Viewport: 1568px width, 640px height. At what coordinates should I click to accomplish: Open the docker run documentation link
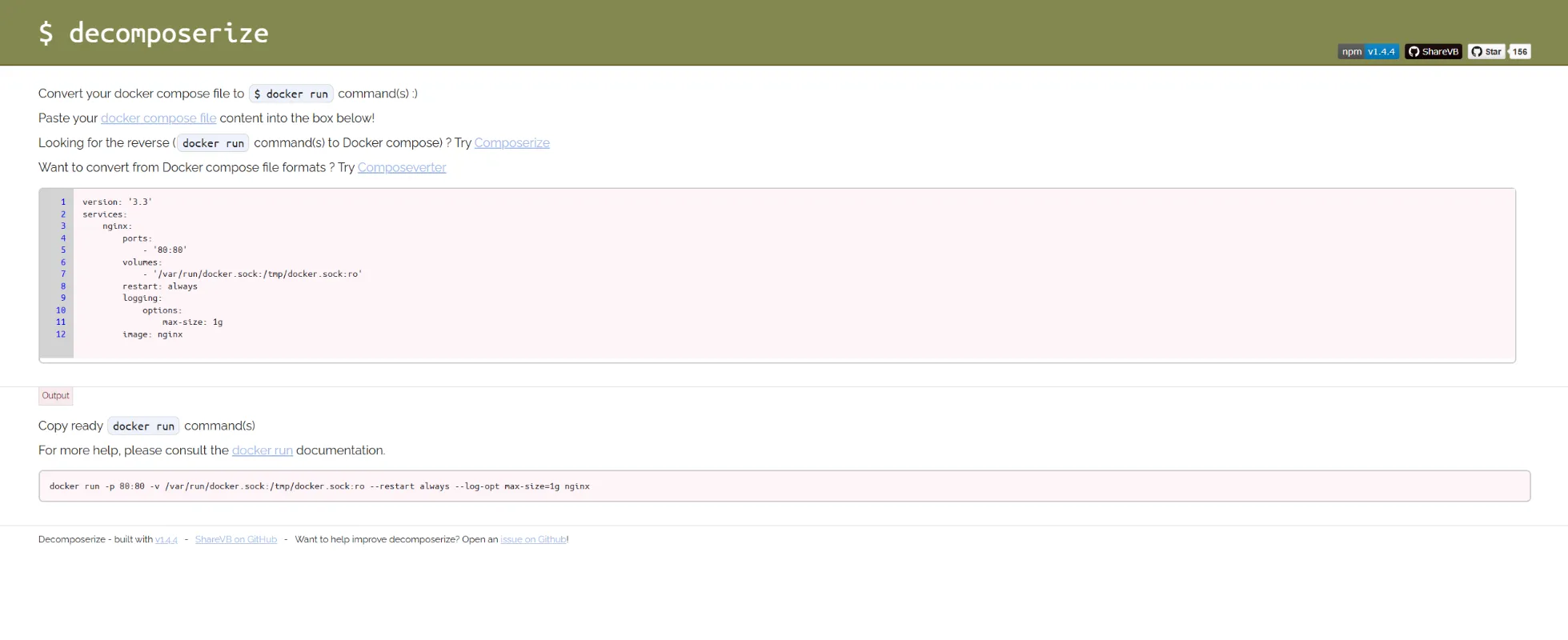262,450
